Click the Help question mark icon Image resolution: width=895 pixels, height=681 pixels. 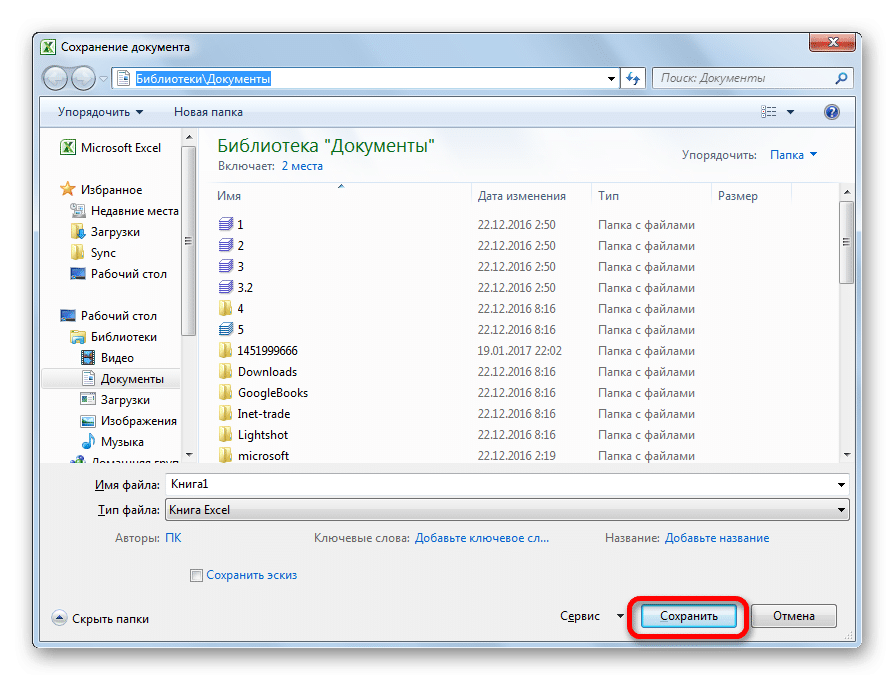coord(830,112)
